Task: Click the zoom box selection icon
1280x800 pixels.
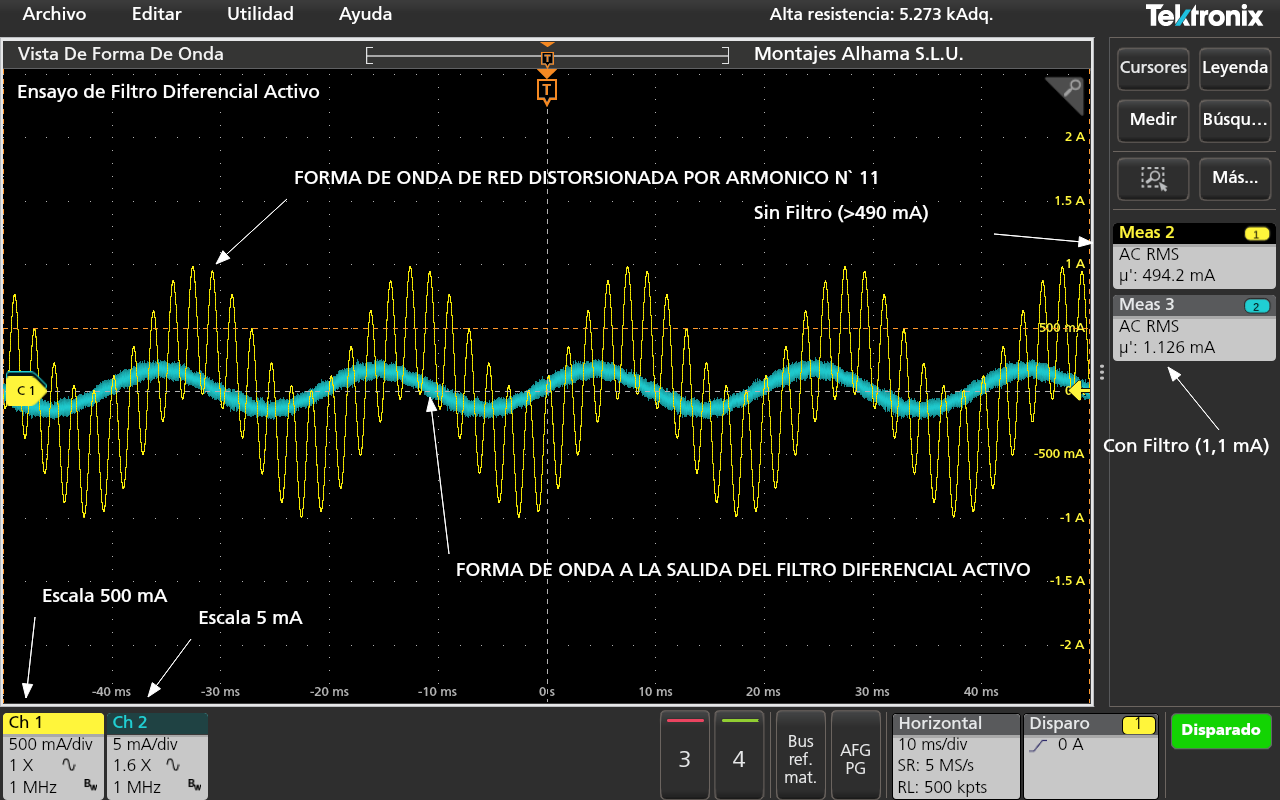Action: (x=1153, y=178)
